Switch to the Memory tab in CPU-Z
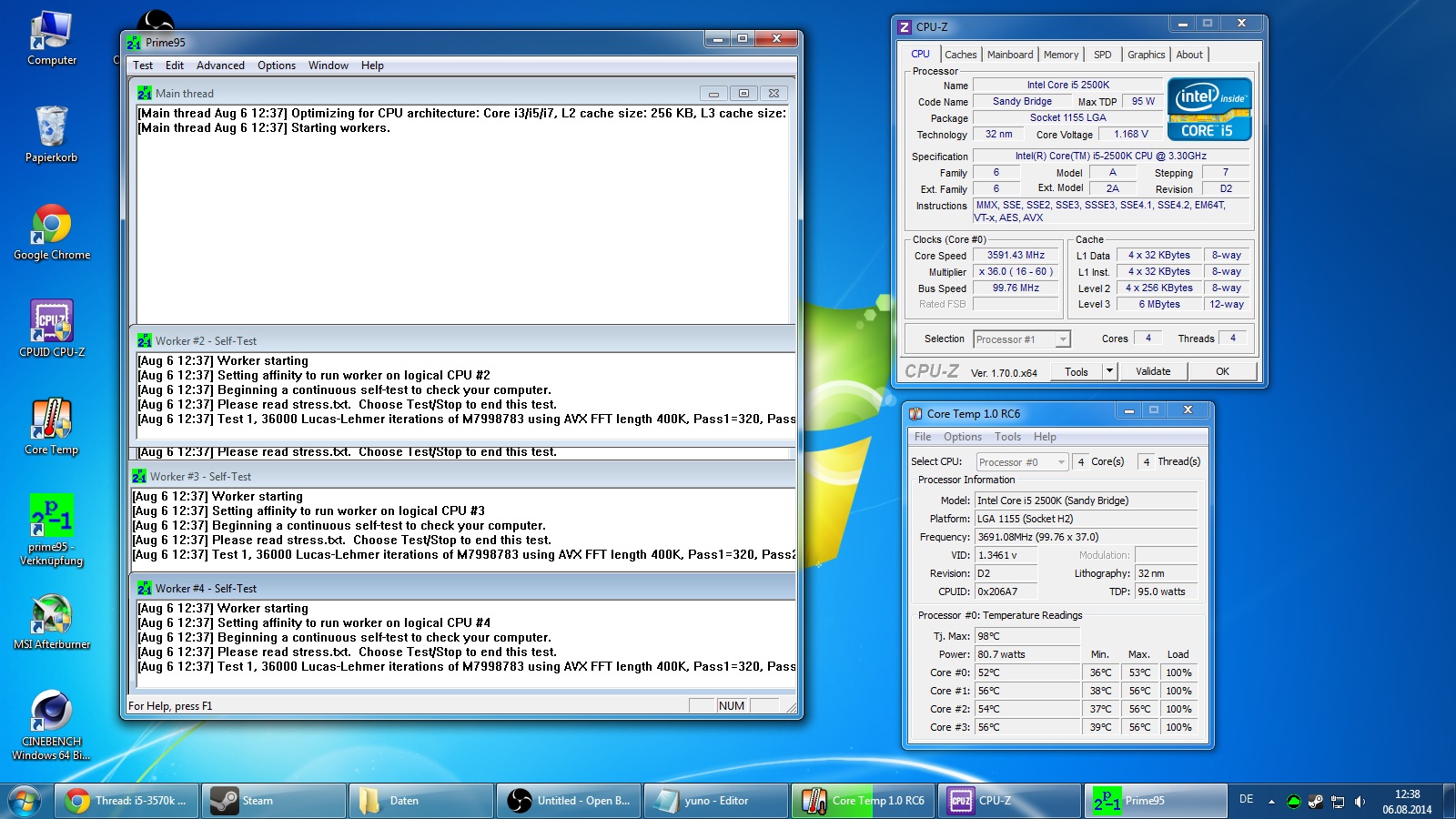Screen dimensions: 1456x819 point(1061,55)
